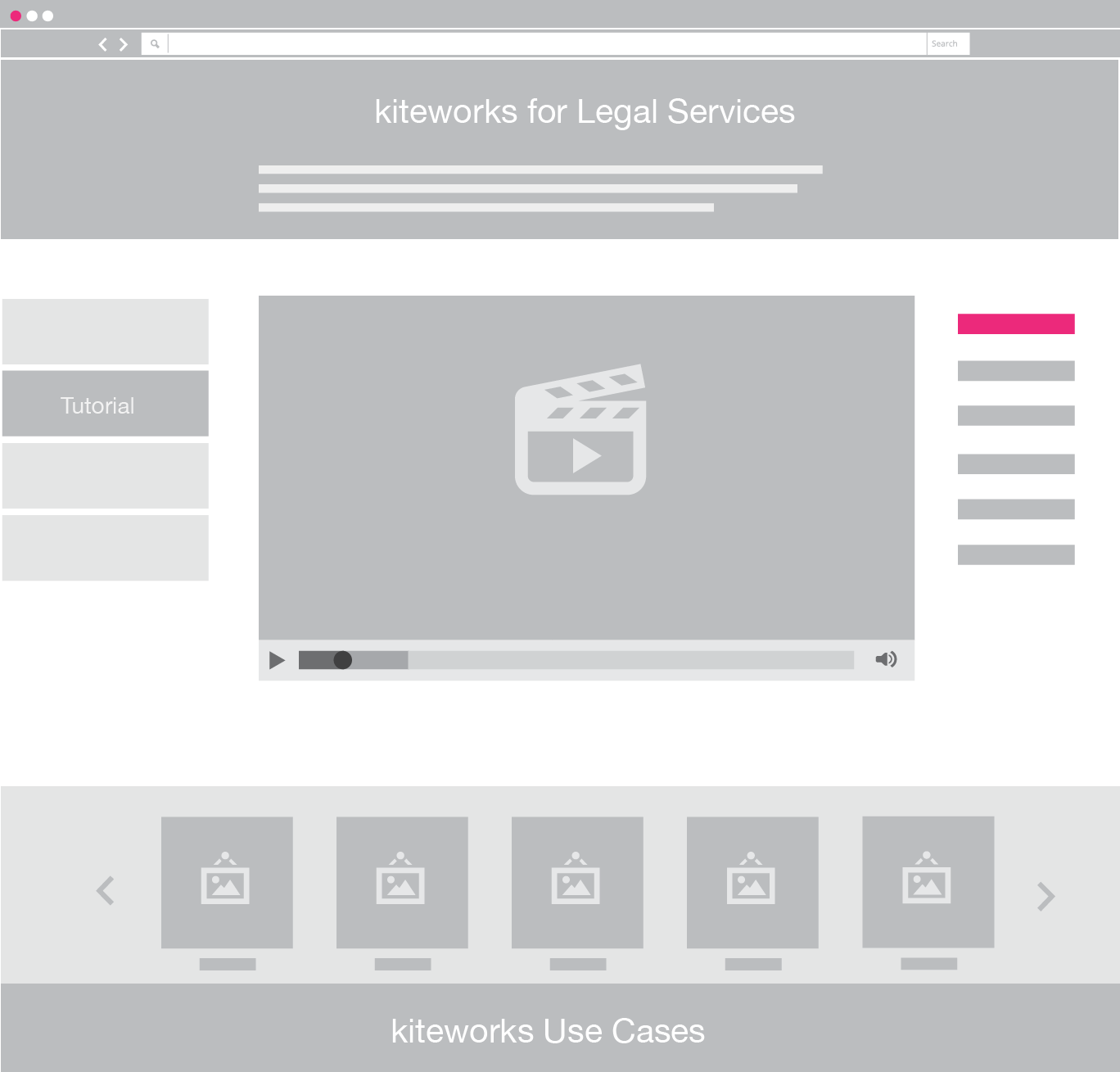This screenshot has height=1072, width=1120.
Task: Go to previous carousel items with left chevron
Action: 106,890
